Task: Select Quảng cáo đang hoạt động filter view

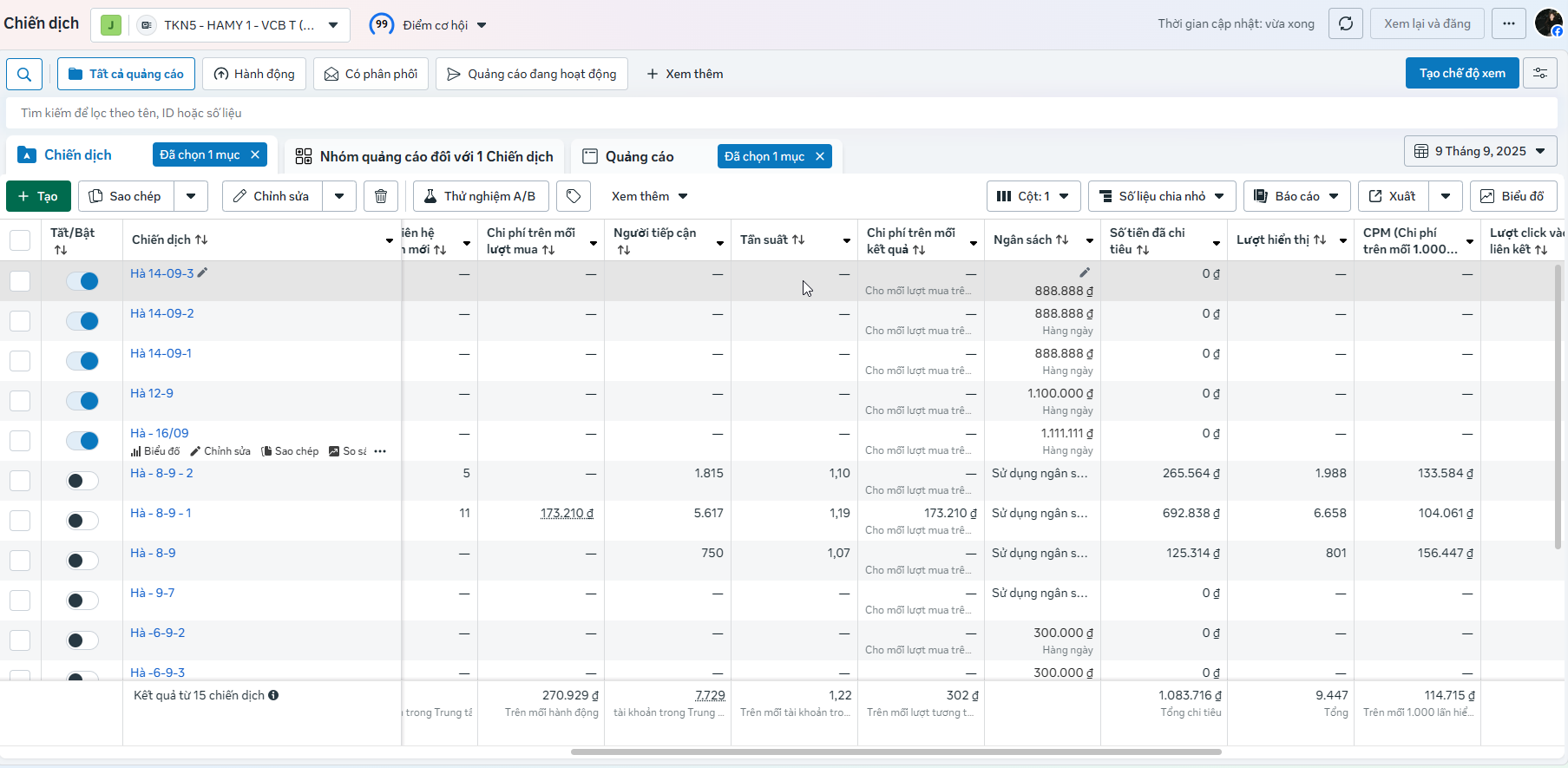Action: [x=531, y=74]
